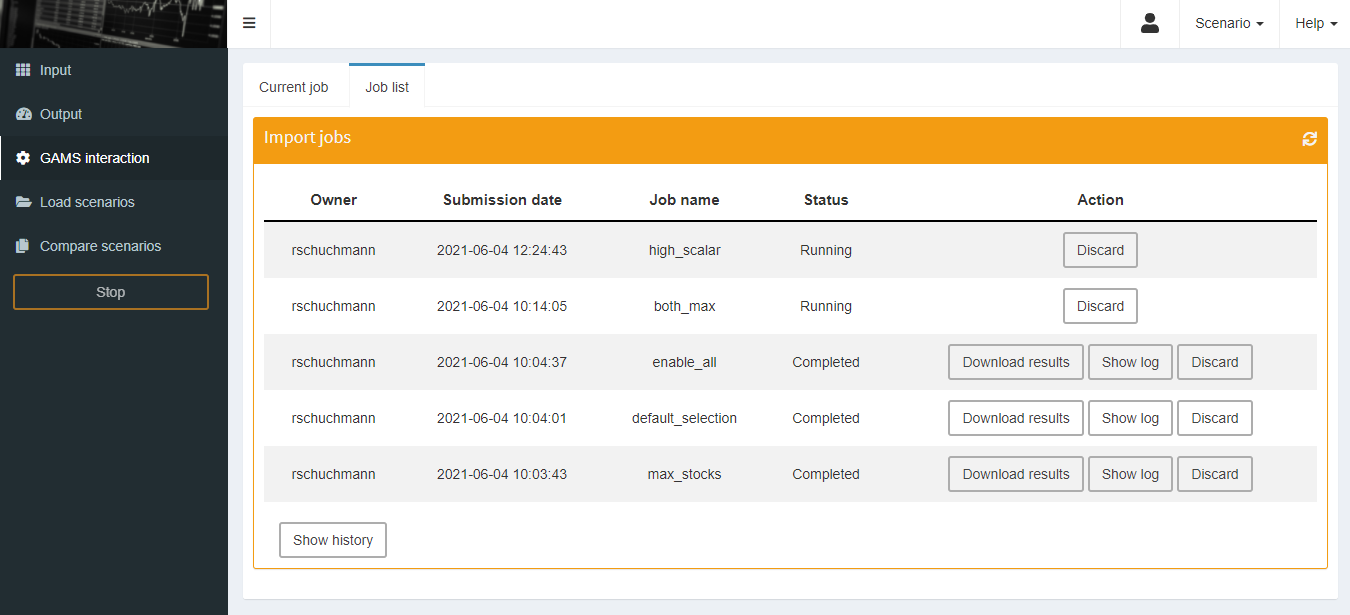The height and width of the screenshot is (615, 1350).
Task: Discard the both_max job
Action: 1100,306
